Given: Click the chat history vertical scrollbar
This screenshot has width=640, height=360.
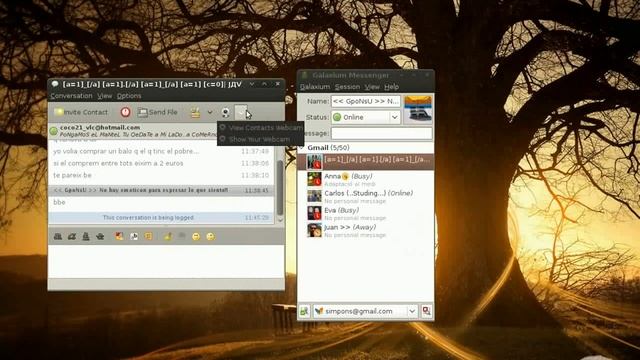Looking at the screenshot, I should [x=280, y=188].
